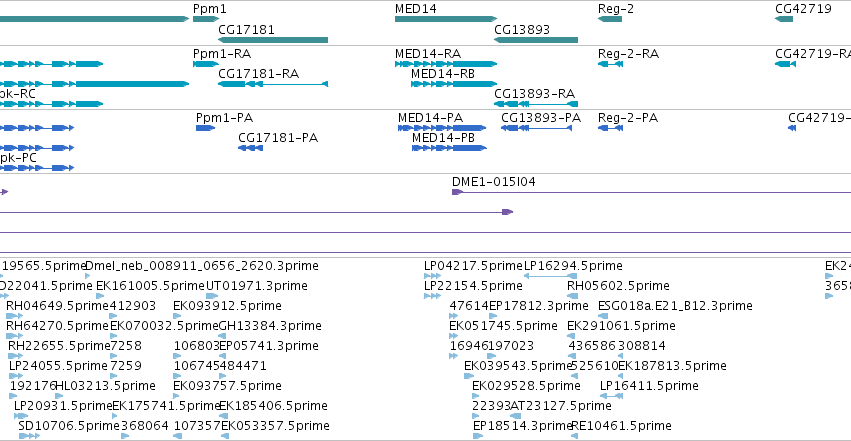Image resolution: width=851 pixels, height=441 pixels.
Task: Open EST EK029528.5prime
Action: 526,386
